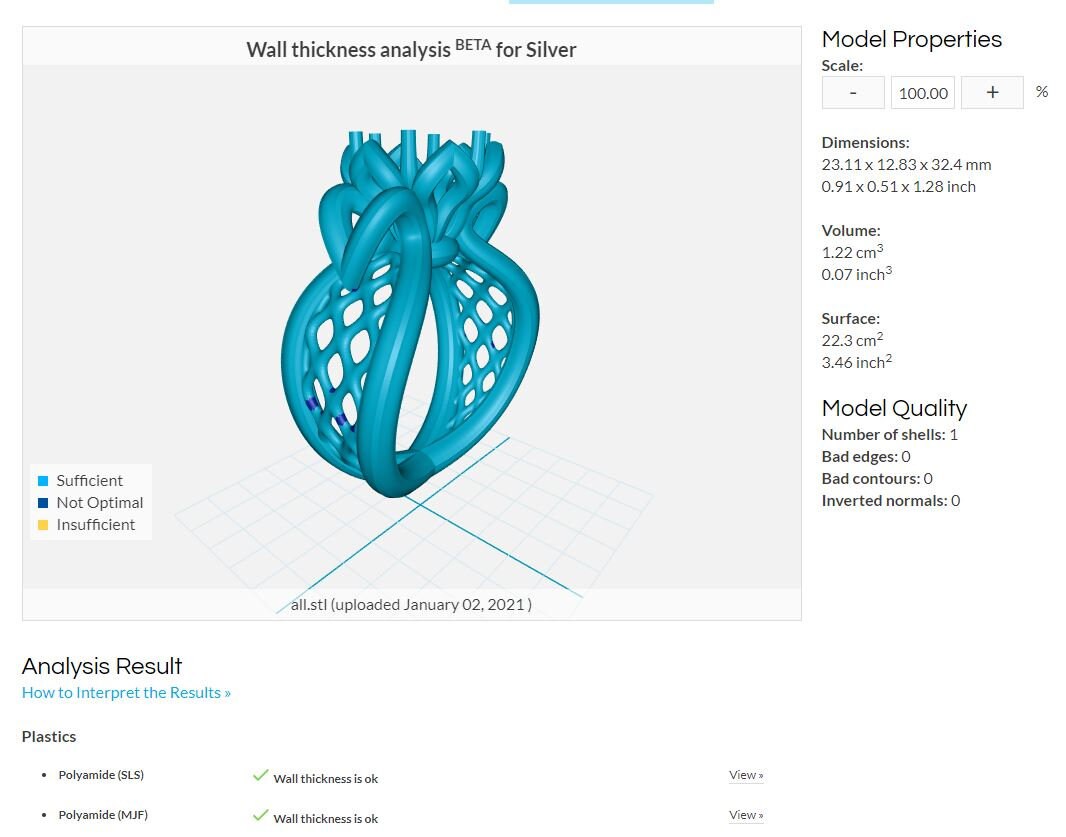Increase scale with the plus button
1066x837 pixels.
click(992, 92)
